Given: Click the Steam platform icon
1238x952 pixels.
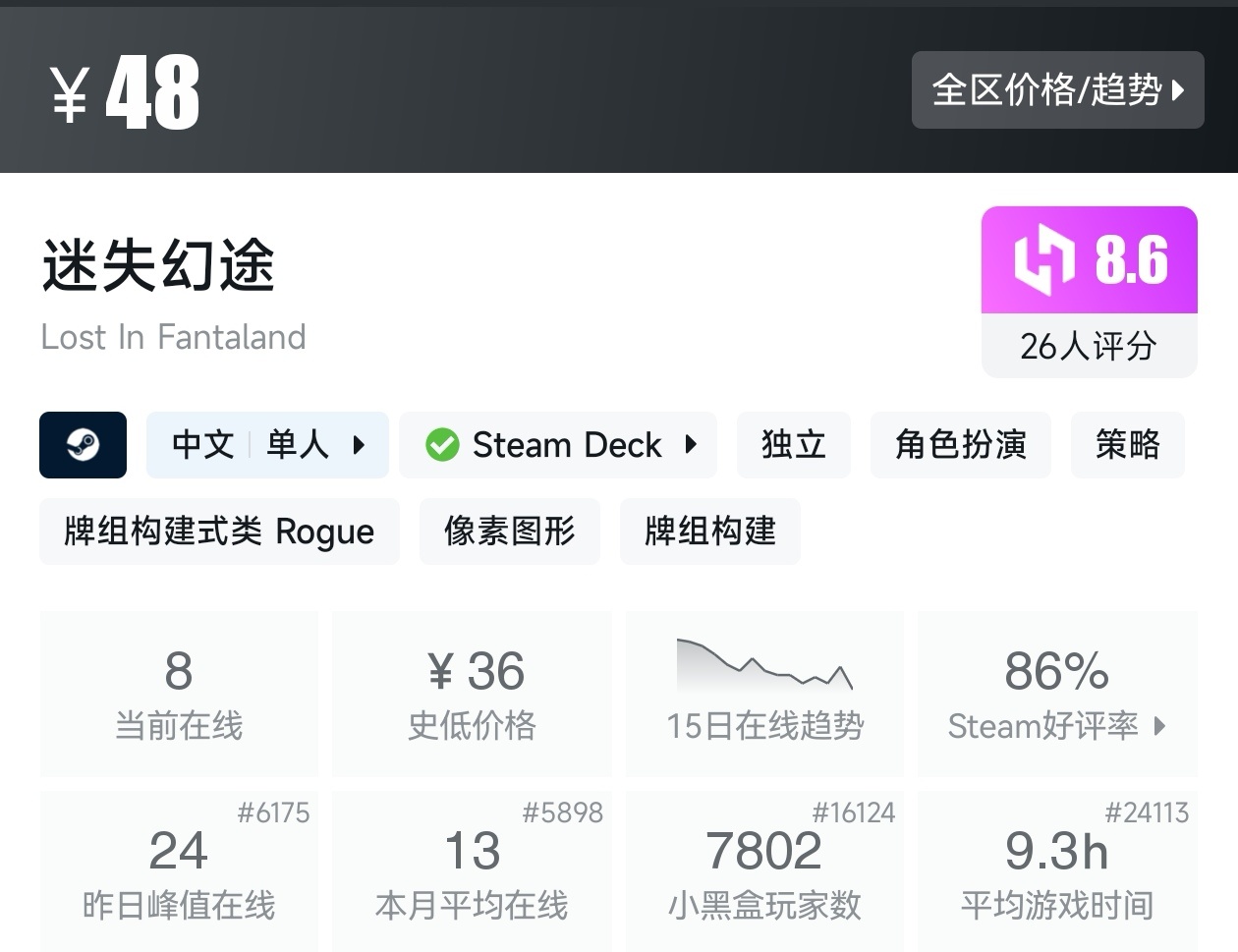Looking at the screenshot, I should point(83,445).
